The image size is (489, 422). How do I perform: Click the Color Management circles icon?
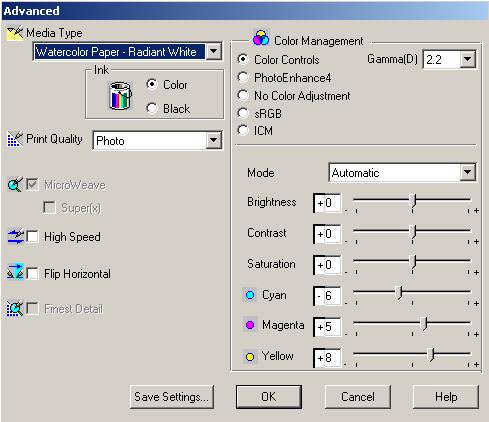coord(261,38)
